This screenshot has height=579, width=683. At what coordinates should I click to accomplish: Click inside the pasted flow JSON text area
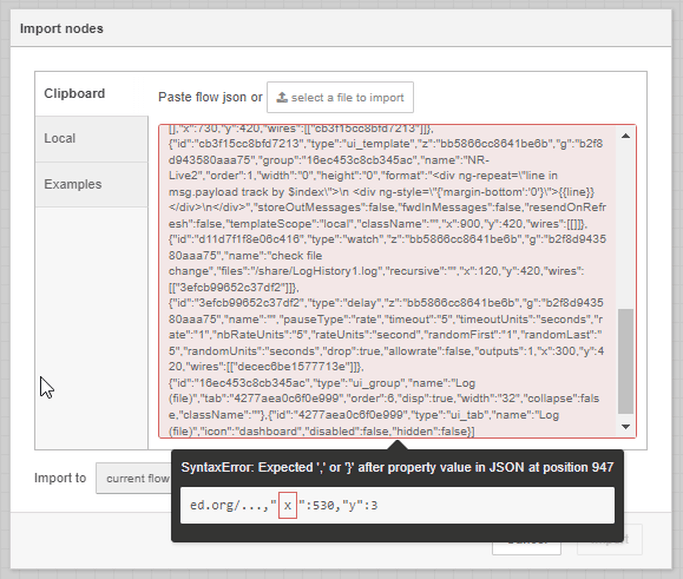[388, 280]
